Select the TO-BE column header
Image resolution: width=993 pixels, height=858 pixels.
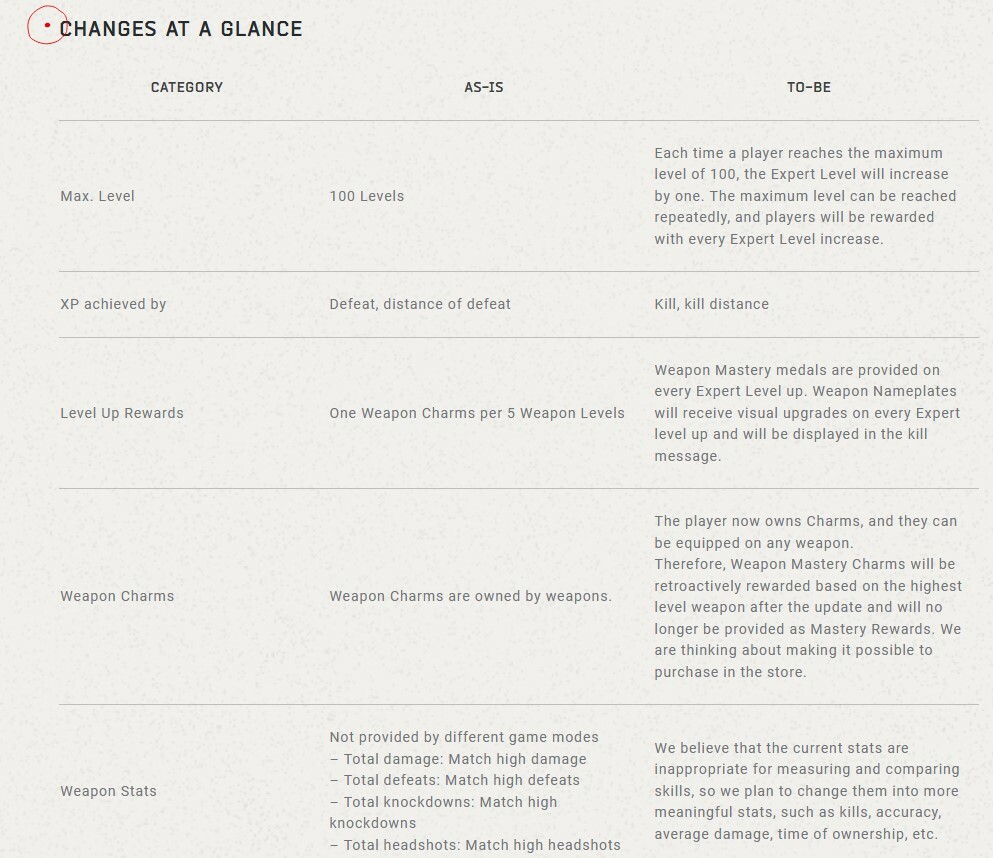click(x=809, y=87)
